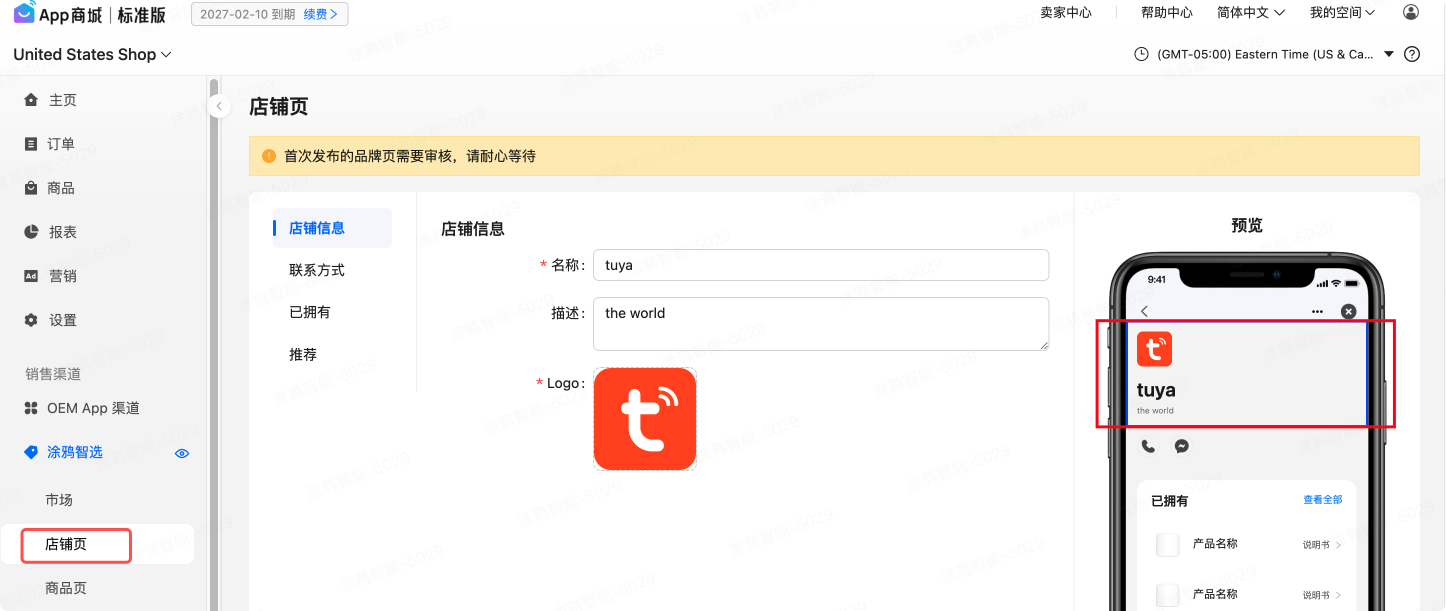Click the clock icon beside timezone
Viewport: 1446px width, 611px height.
point(1141,54)
